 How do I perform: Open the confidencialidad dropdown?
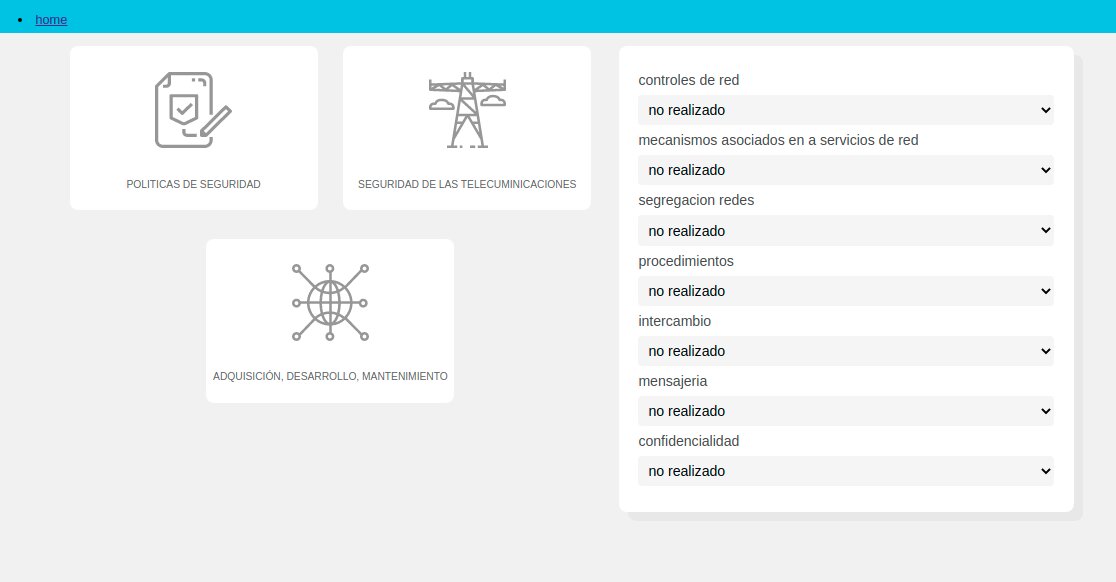click(845, 471)
